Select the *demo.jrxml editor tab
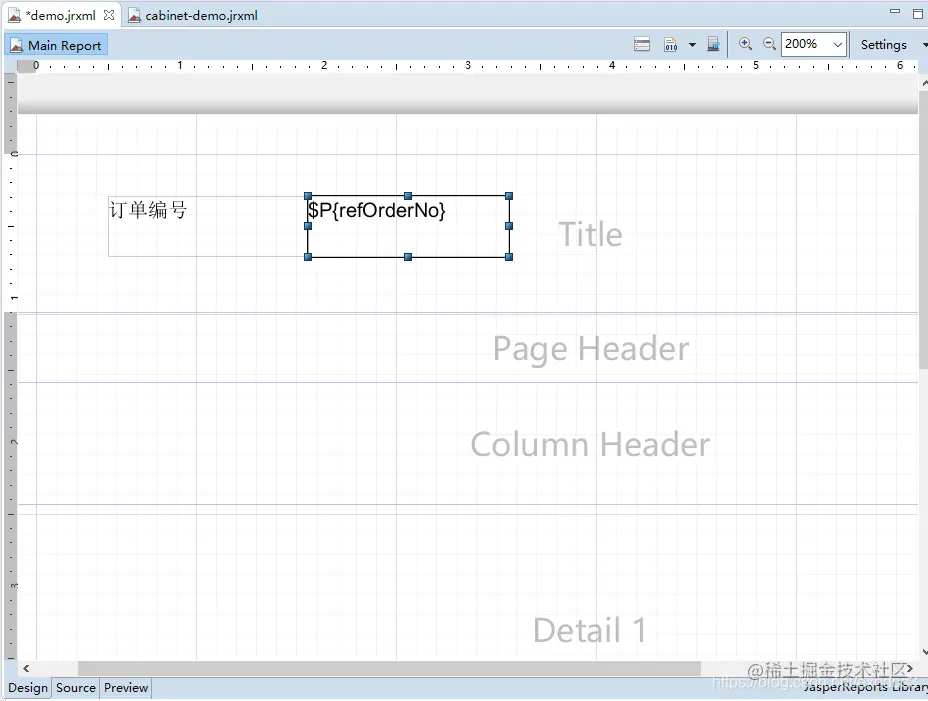 coord(60,15)
